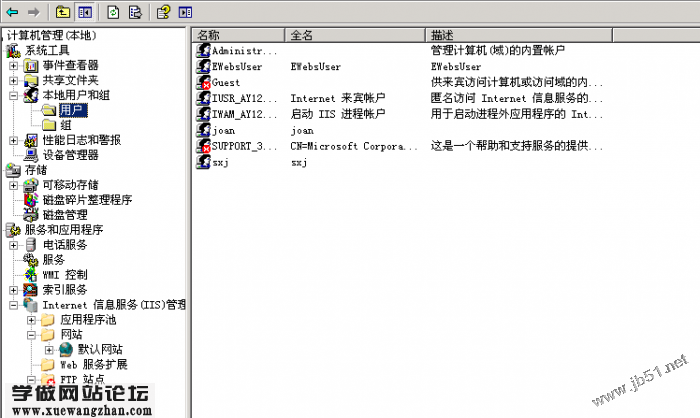Viewport: 700px width, 418px height.
Task: Click the Up one level folder icon
Action: (x=63, y=12)
